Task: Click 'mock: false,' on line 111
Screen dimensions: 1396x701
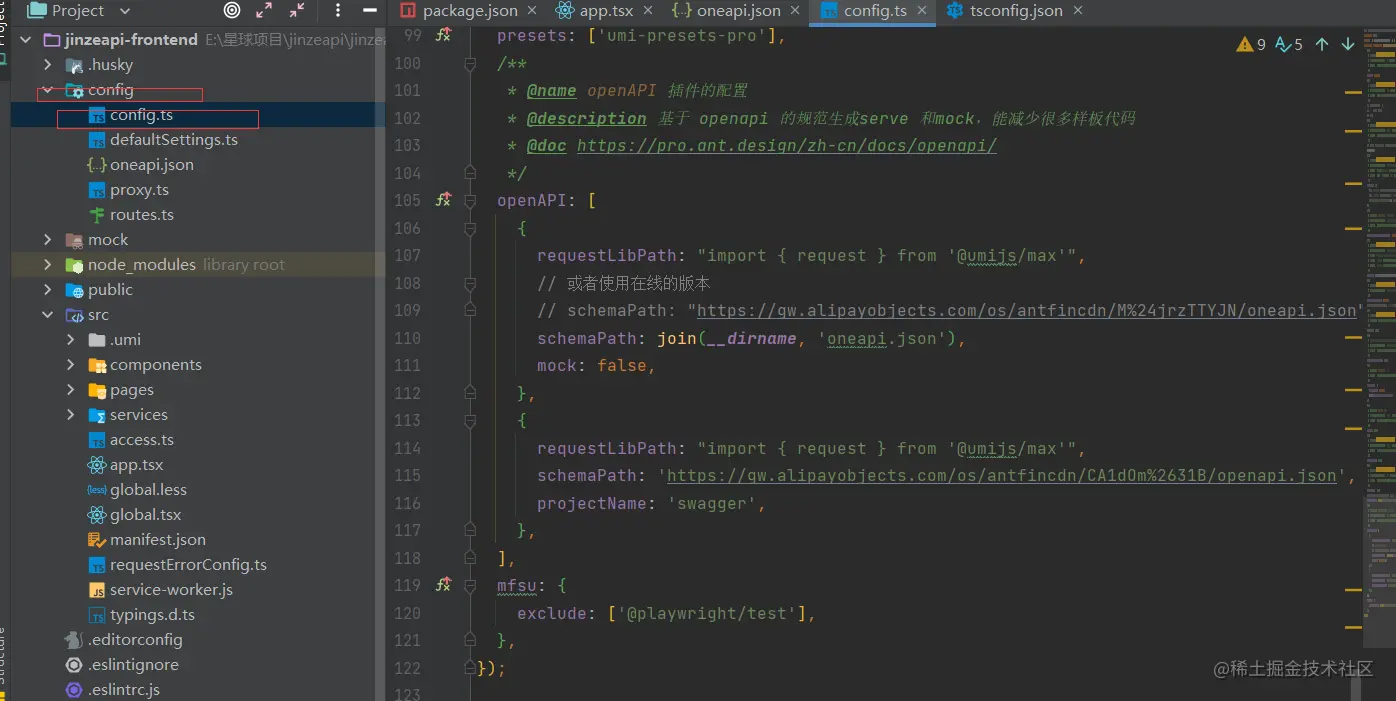Action: tap(596, 366)
